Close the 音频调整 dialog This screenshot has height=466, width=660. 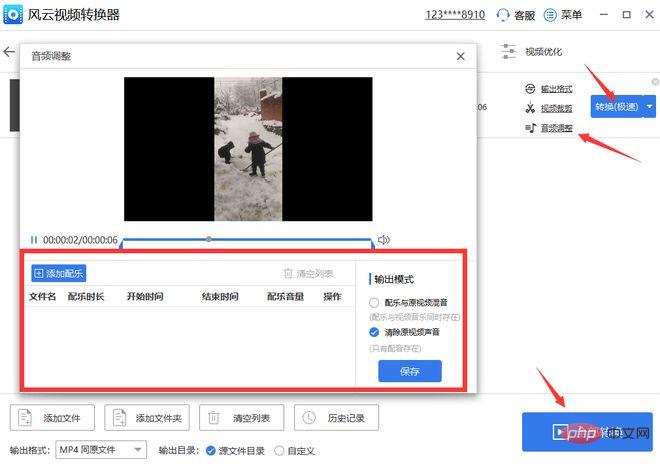coord(460,56)
